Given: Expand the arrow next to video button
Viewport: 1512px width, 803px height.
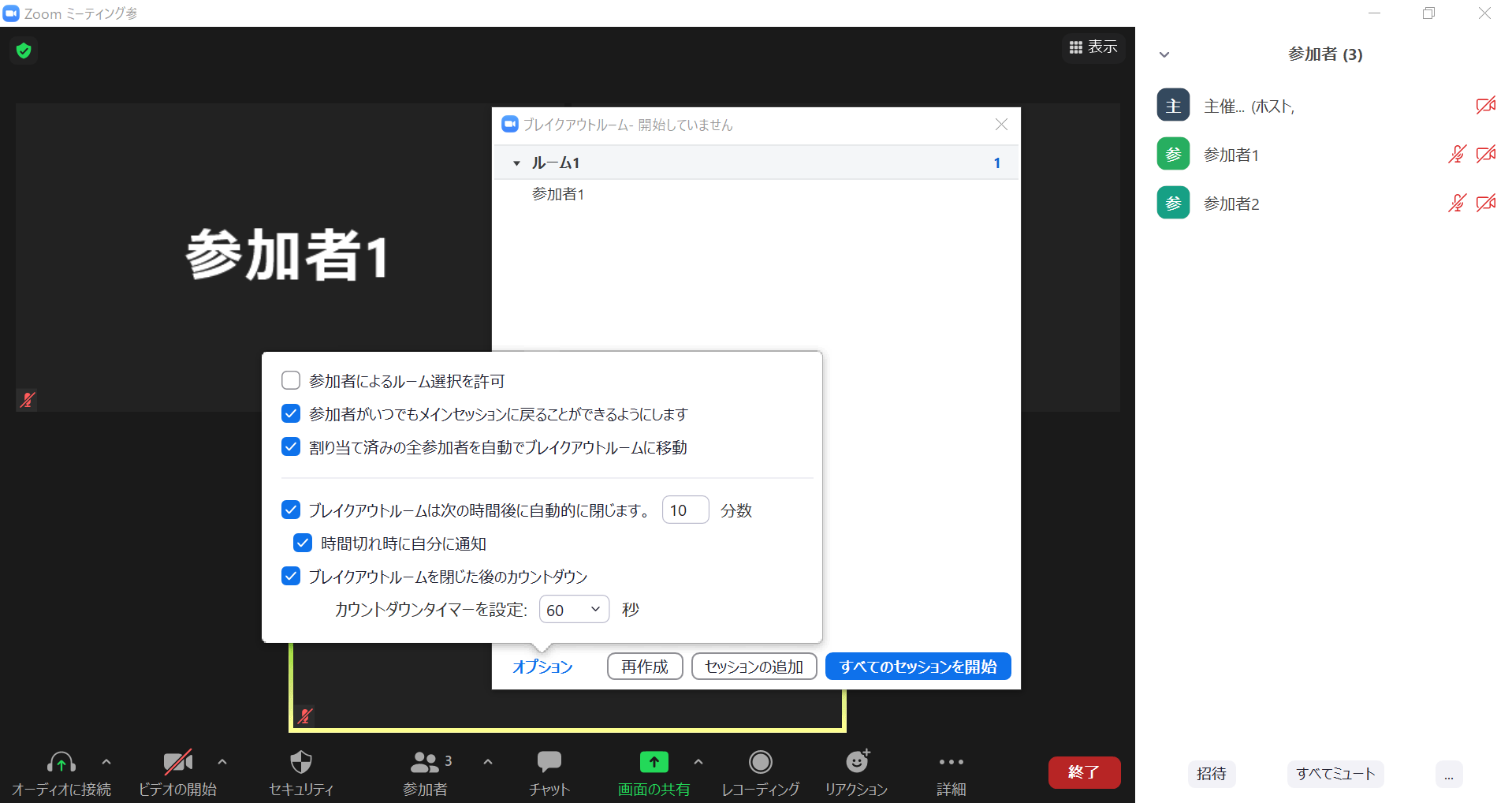Looking at the screenshot, I should pos(222,762).
